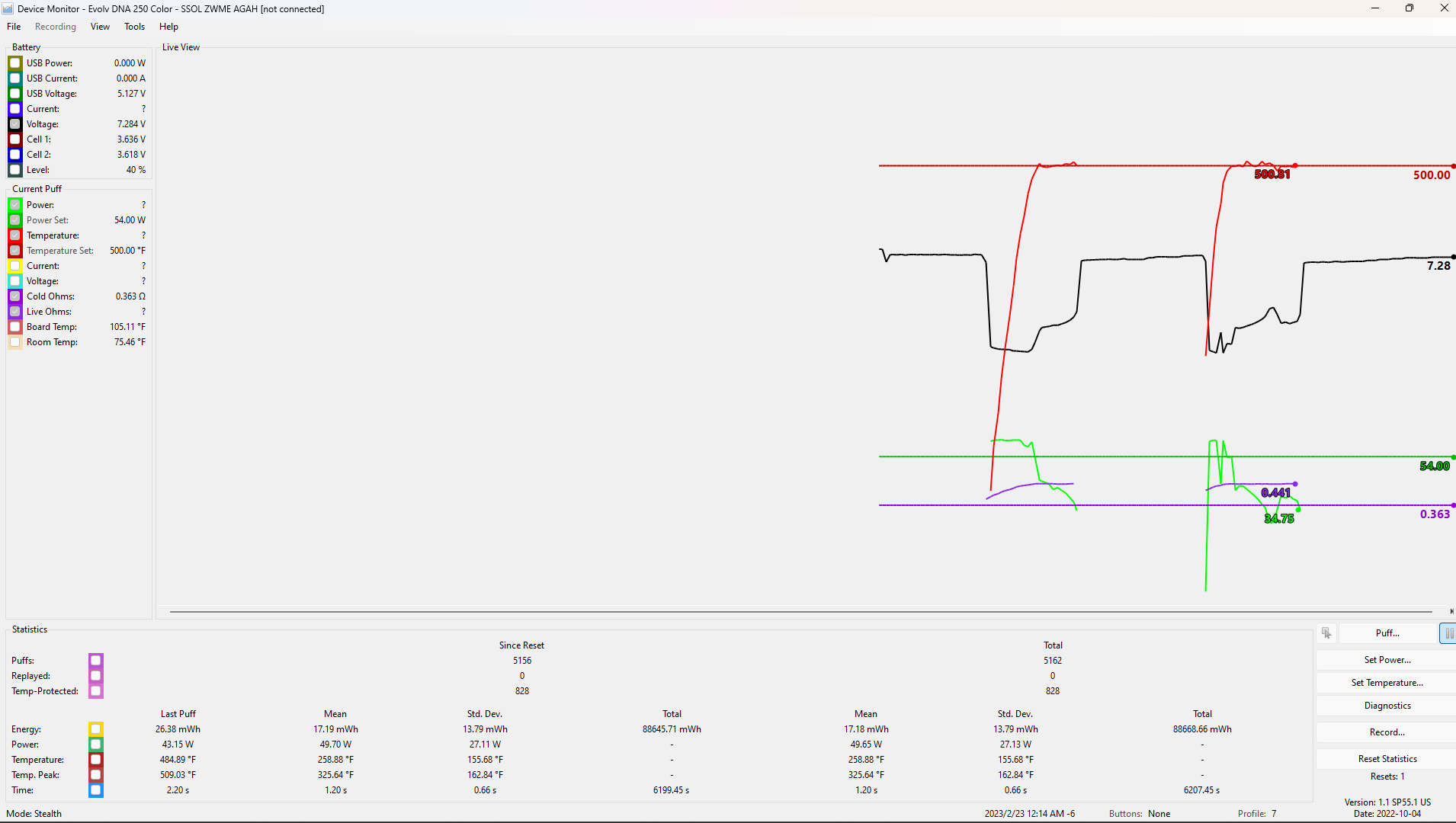Screen dimensions: 1456x823
Task: Click the Device Monitor app icon in title bar
Action: click(x=8, y=8)
